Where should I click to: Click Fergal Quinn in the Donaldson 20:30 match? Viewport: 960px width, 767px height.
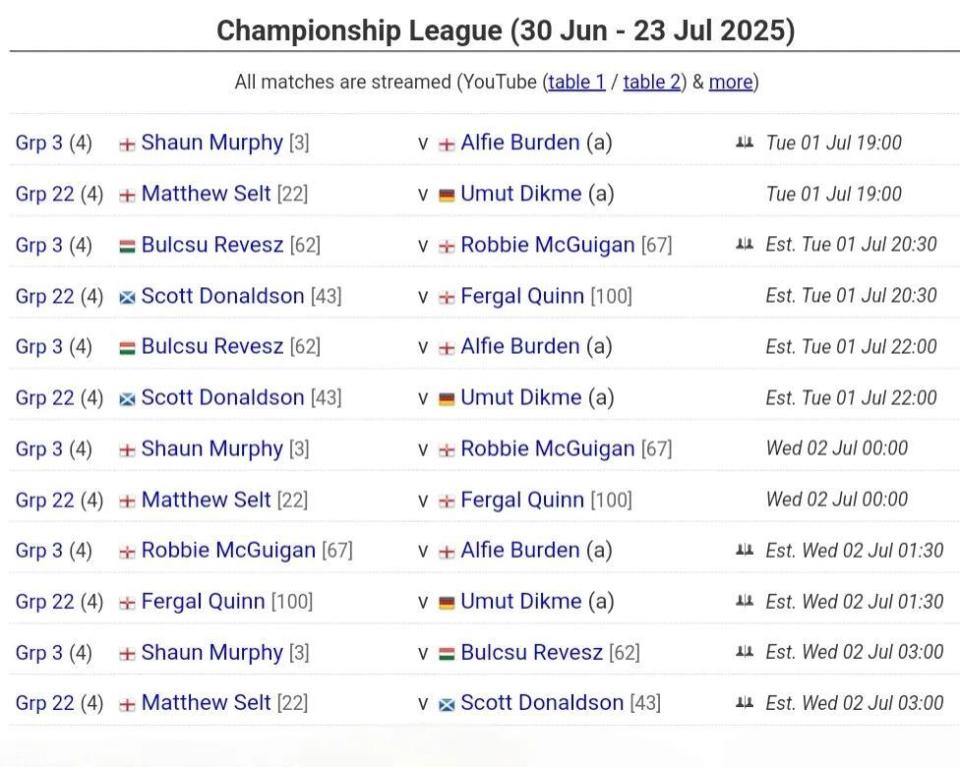(x=522, y=296)
